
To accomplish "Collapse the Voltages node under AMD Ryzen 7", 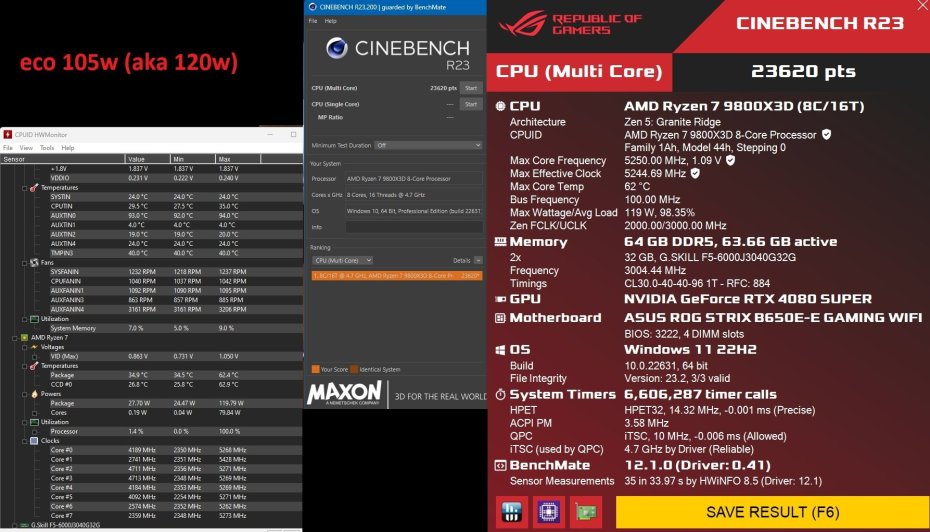I will point(24,348).
